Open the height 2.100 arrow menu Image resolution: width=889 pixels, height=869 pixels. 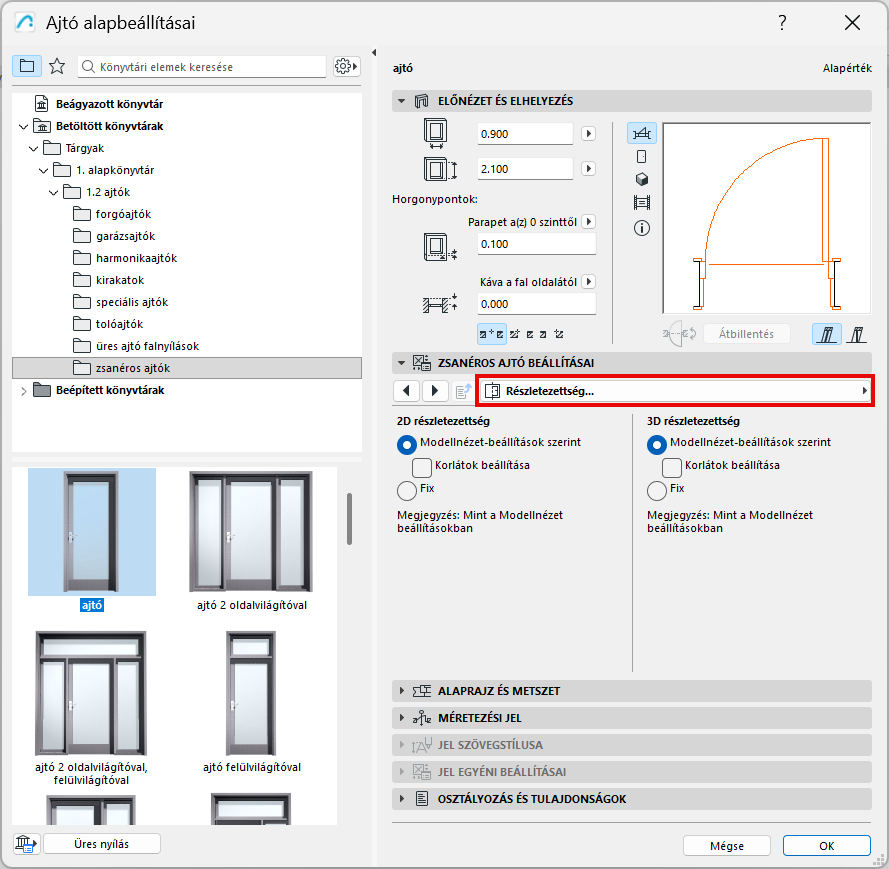589,169
